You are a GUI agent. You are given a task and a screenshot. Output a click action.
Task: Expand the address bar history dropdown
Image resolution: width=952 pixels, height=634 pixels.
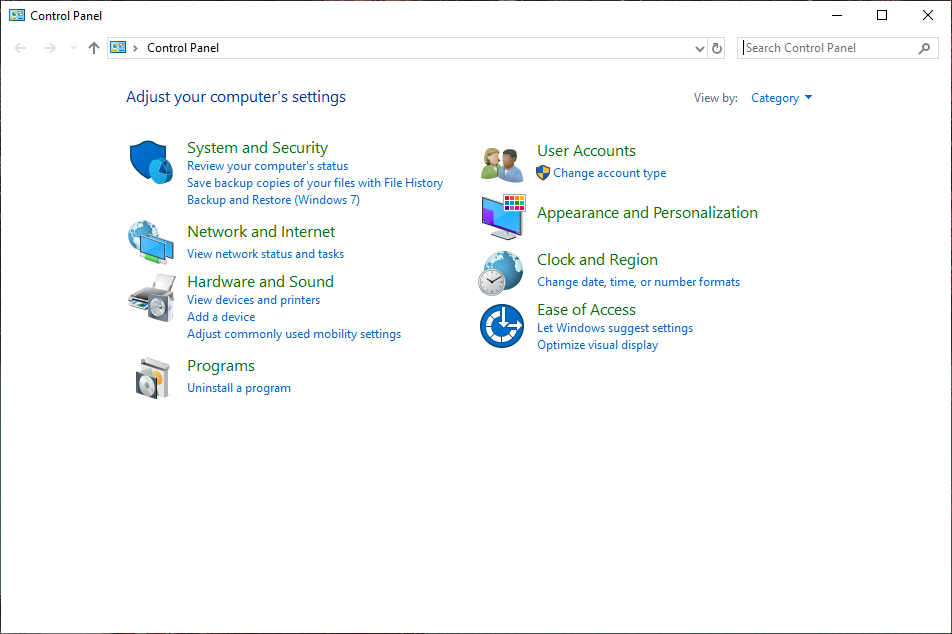[700, 49]
